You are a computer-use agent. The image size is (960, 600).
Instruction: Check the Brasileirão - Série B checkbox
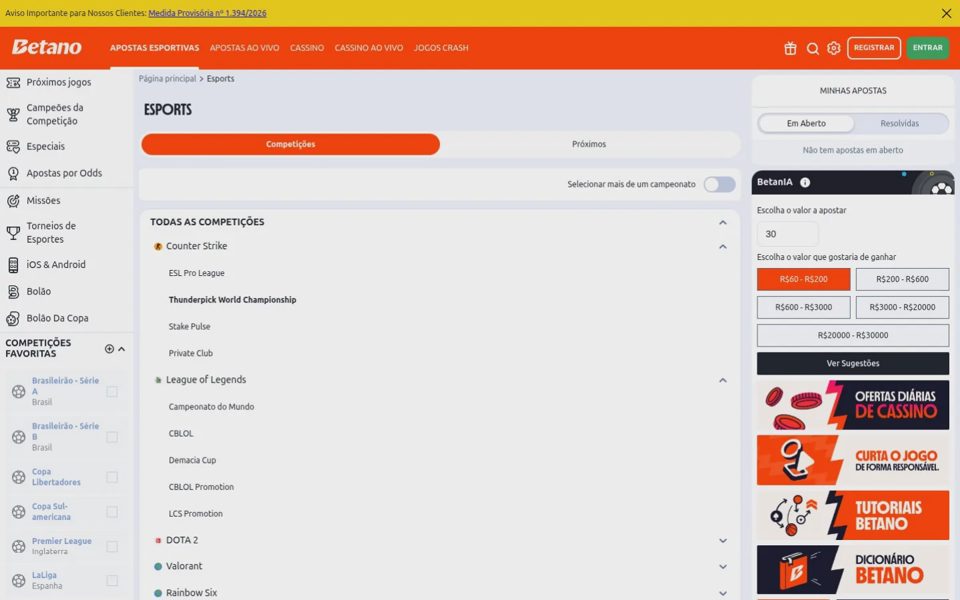112,437
